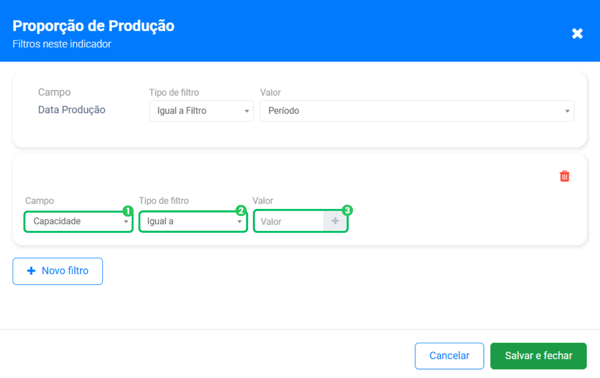Click the Proporção de Produção dialog title
This screenshot has height=378, width=600.
pos(93,26)
